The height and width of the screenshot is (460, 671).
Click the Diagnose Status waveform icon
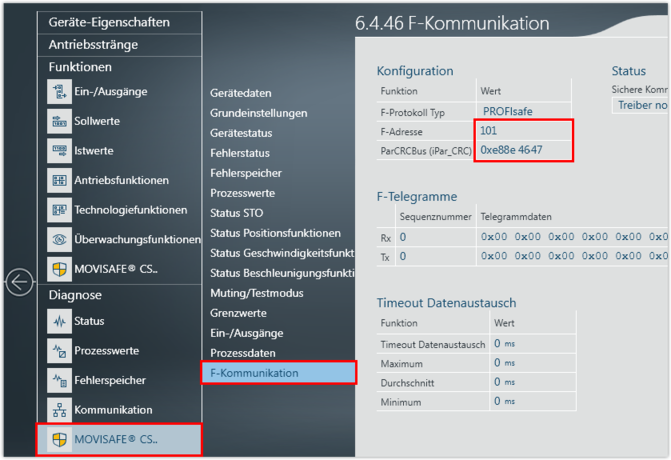point(58,321)
